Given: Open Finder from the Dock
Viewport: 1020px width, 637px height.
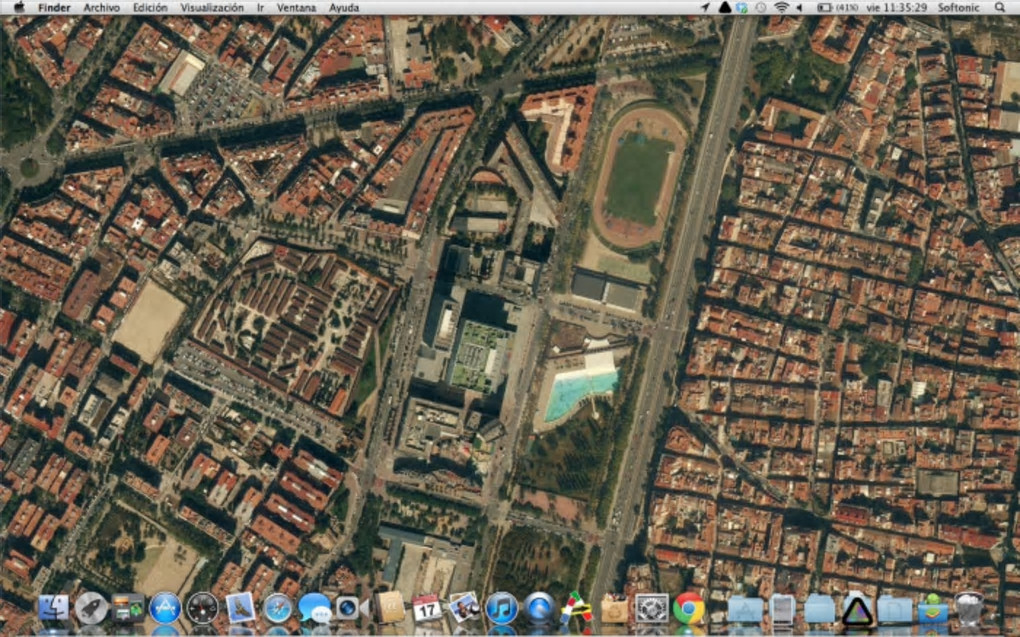Looking at the screenshot, I should click(53, 608).
